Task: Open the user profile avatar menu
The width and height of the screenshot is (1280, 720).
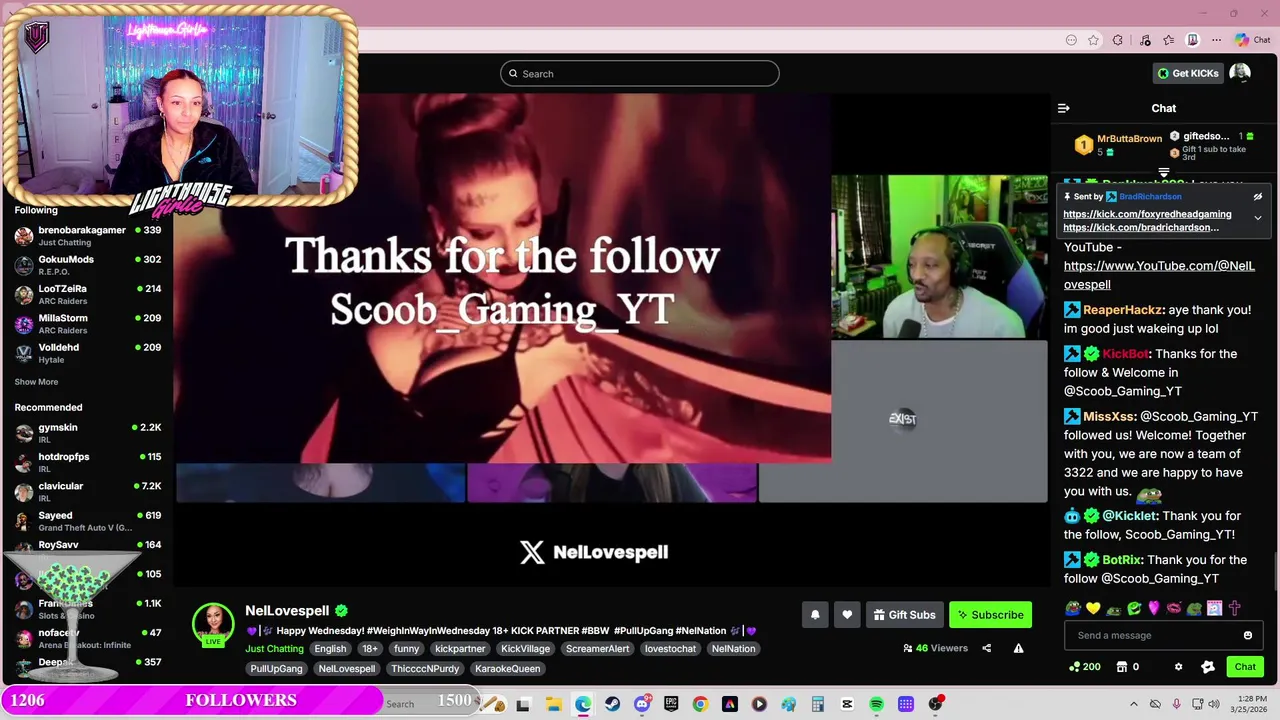Action: [x=1240, y=73]
